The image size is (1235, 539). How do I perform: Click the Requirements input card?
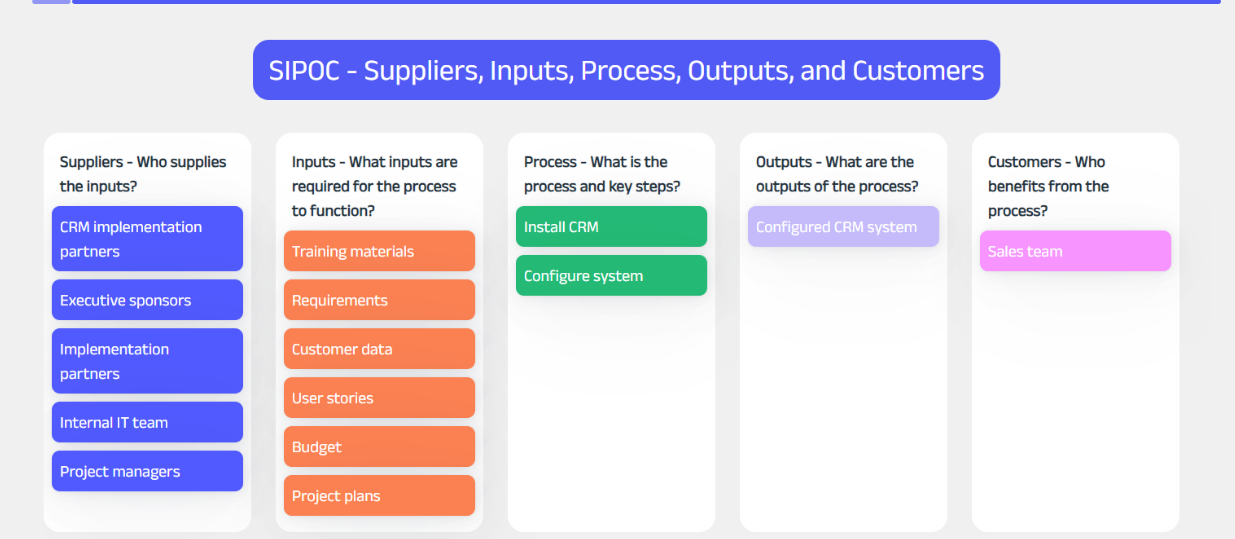tap(379, 300)
